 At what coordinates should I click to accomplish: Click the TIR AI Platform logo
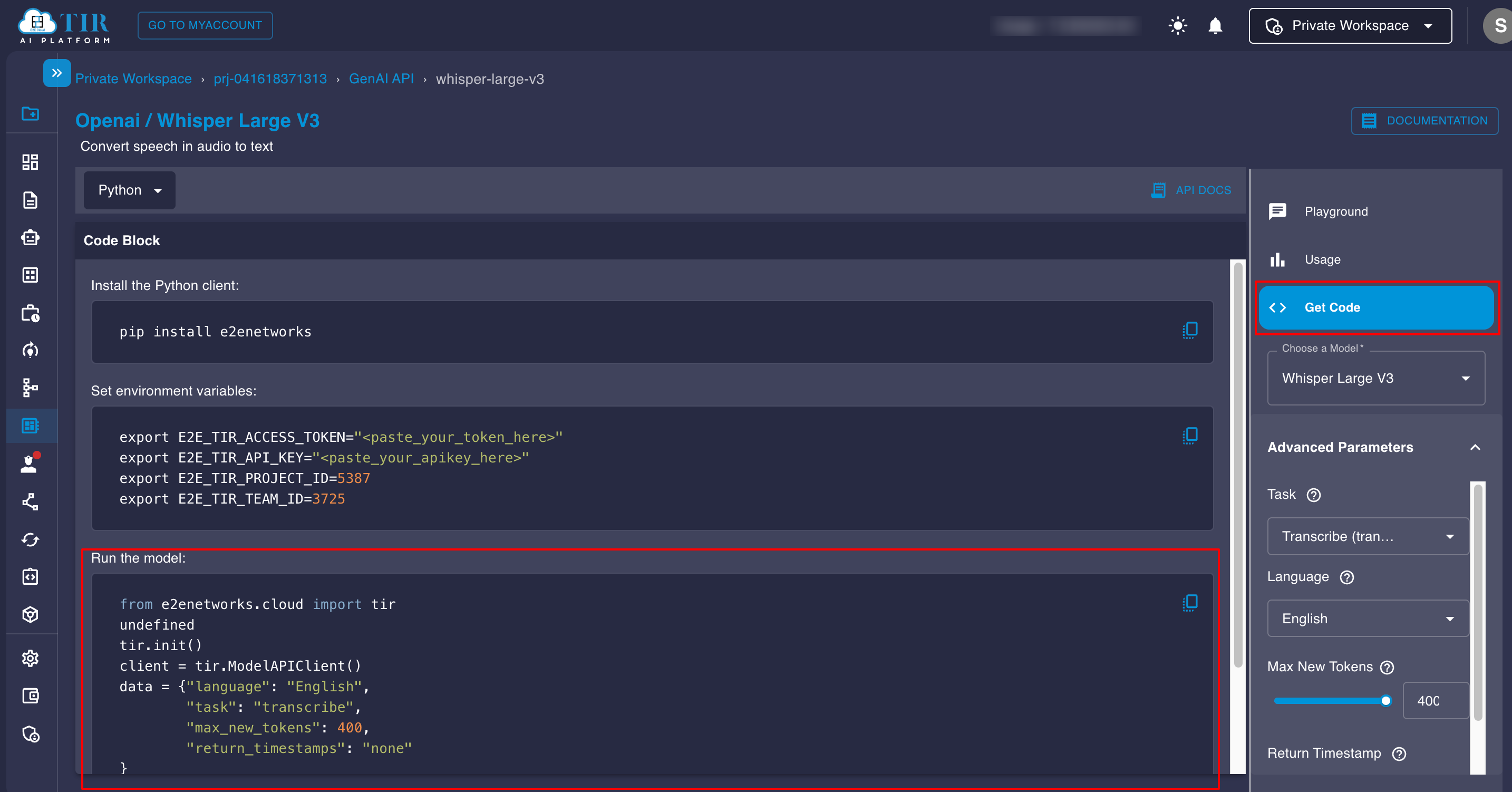coord(64,26)
